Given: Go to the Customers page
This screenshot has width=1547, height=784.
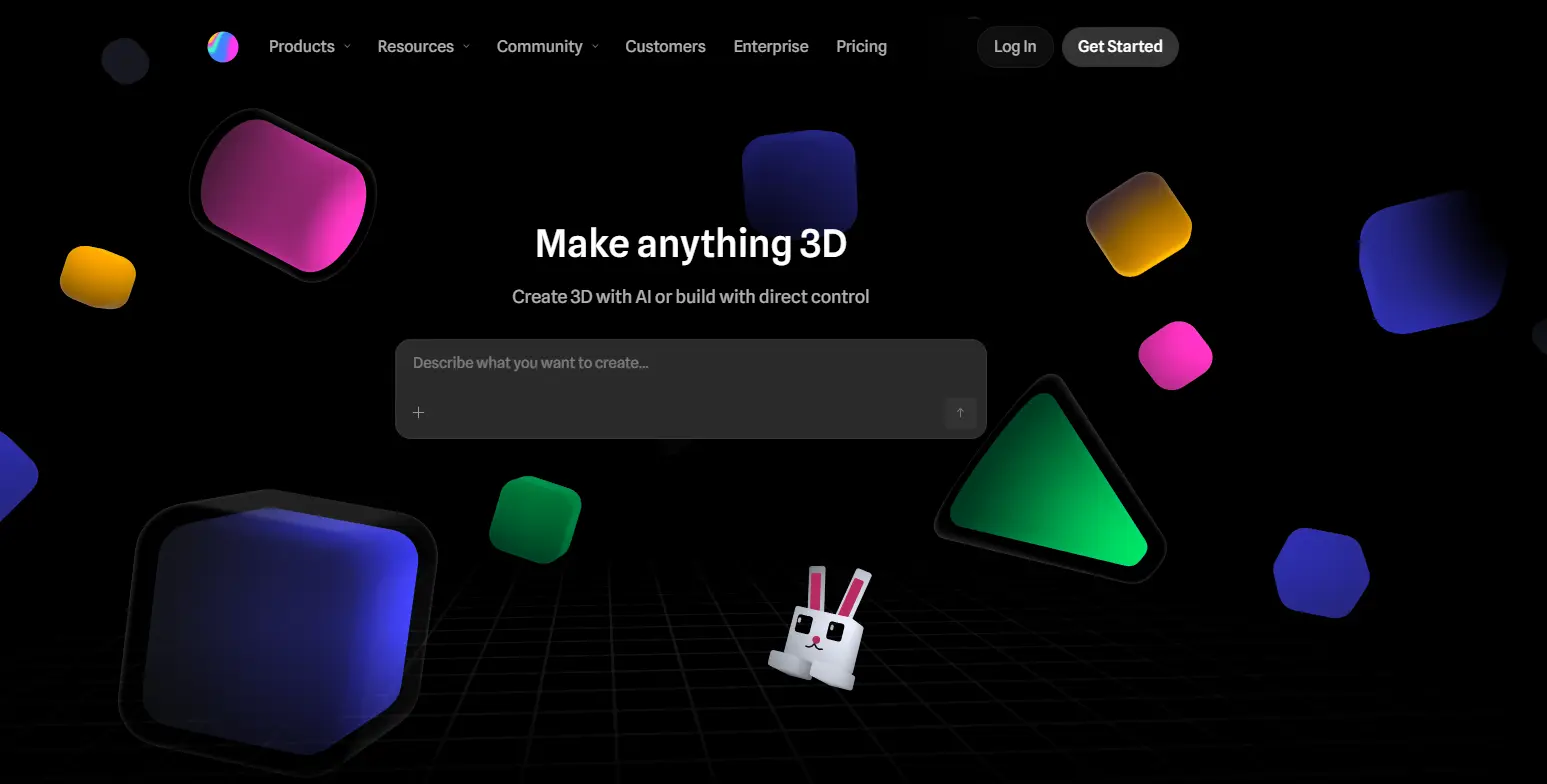Looking at the screenshot, I should (665, 47).
